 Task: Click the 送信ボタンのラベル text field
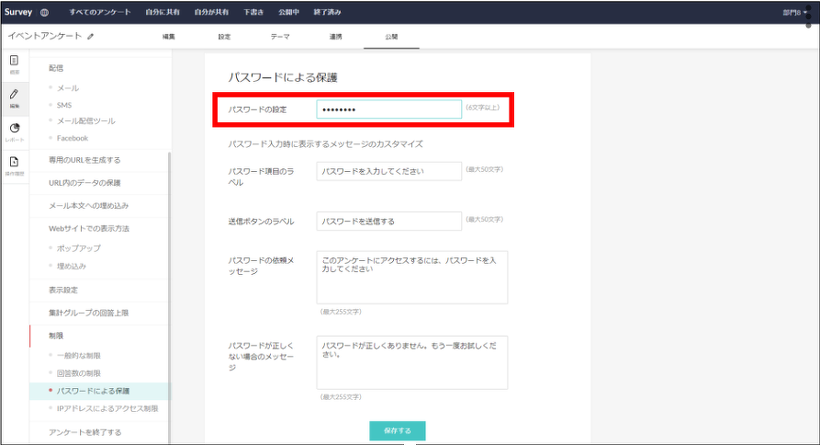pos(389,221)
